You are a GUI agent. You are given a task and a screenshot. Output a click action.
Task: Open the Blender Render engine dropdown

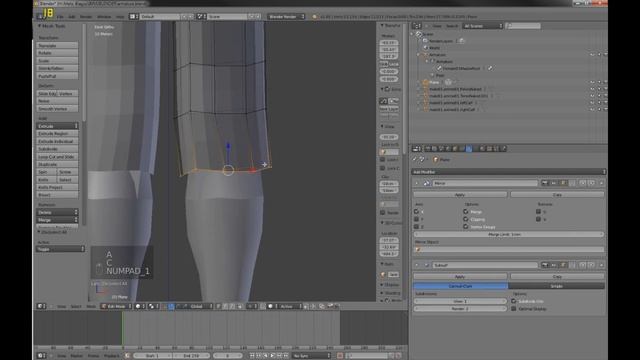pyautogui.click(x=286, y=17)
